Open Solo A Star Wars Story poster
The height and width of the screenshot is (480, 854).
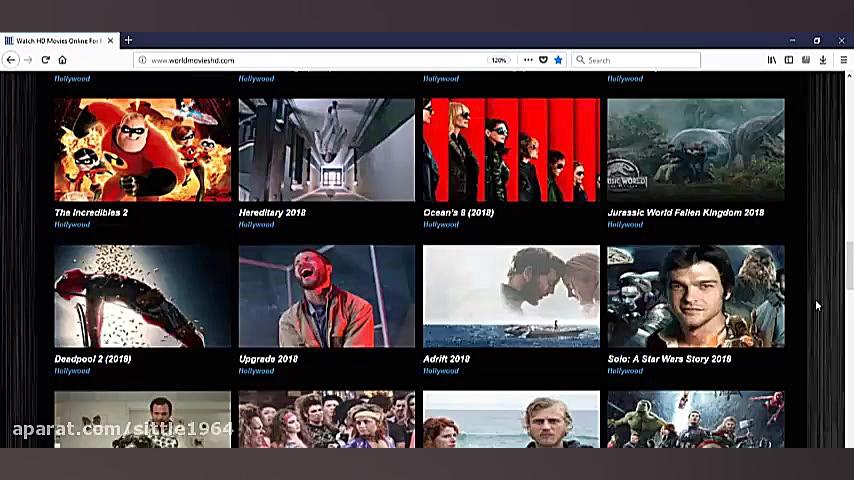coord(696,296)
